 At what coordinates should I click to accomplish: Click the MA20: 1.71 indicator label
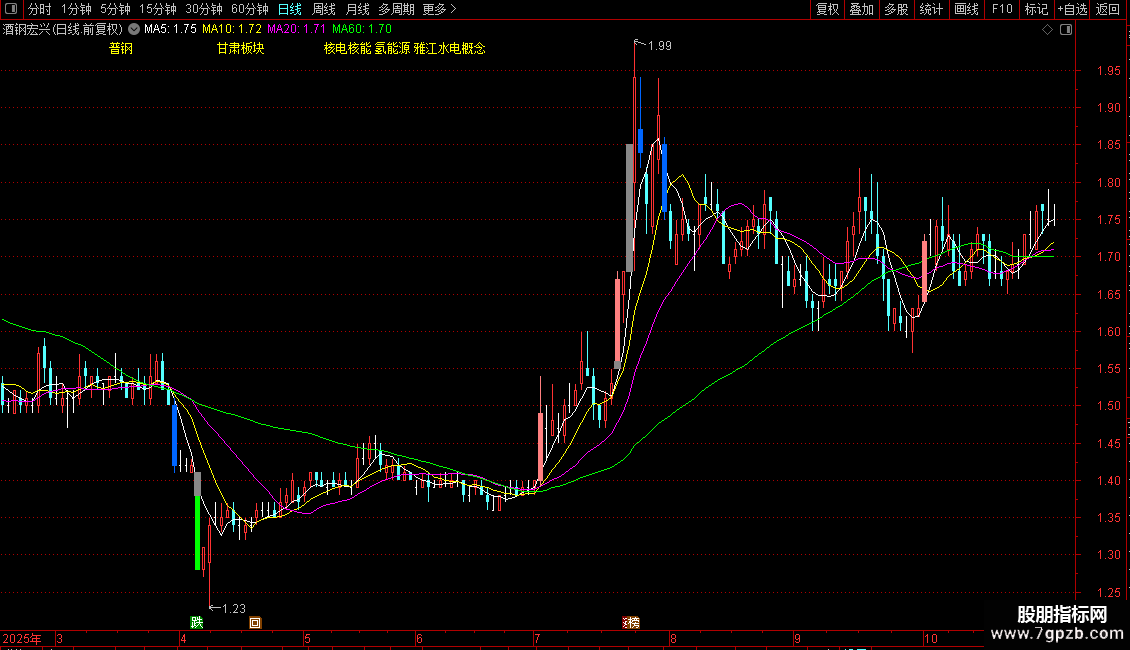point(296,30)
